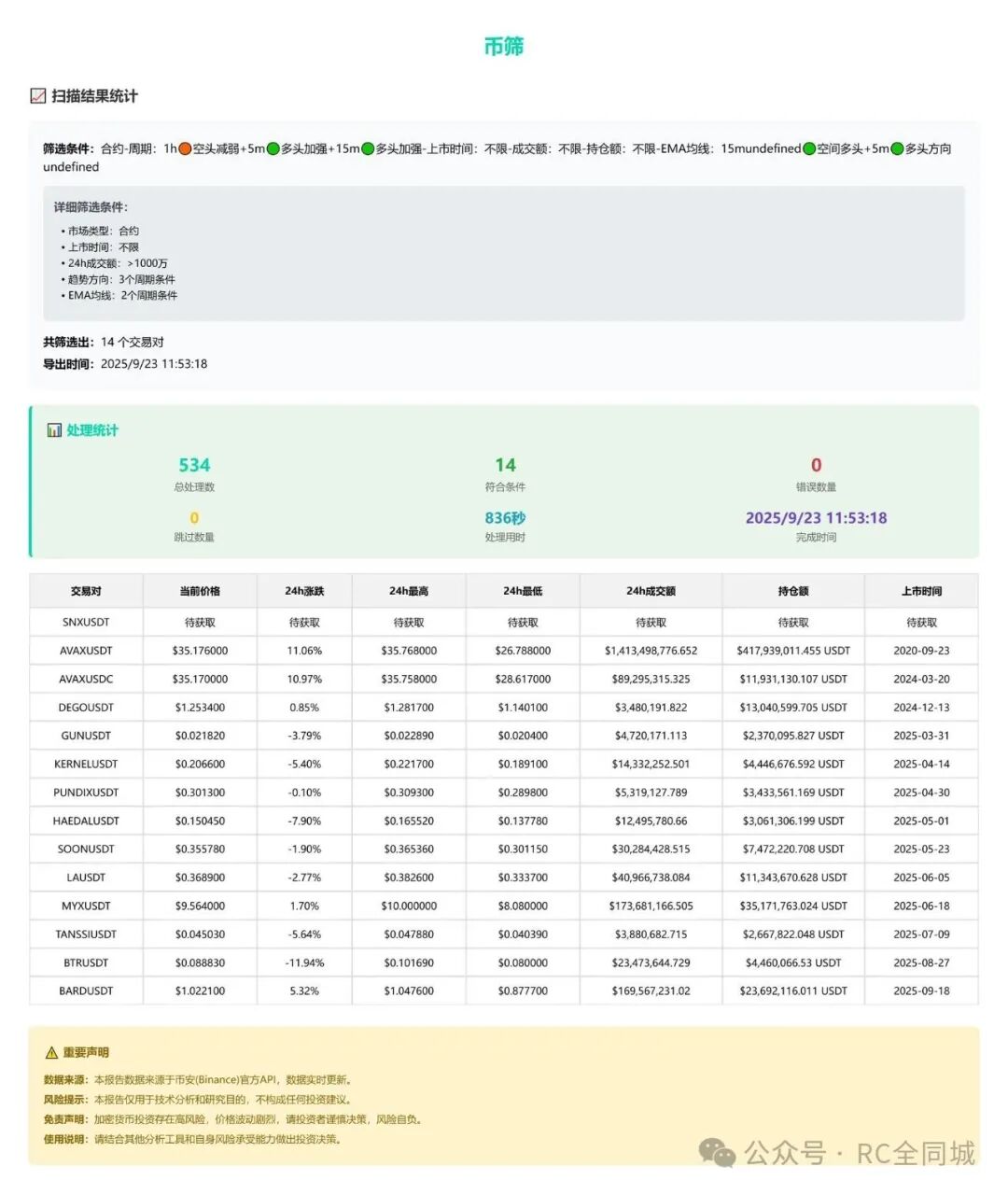Select the 当前价格 column header
1008x1194 pixels.
[200, 592]
